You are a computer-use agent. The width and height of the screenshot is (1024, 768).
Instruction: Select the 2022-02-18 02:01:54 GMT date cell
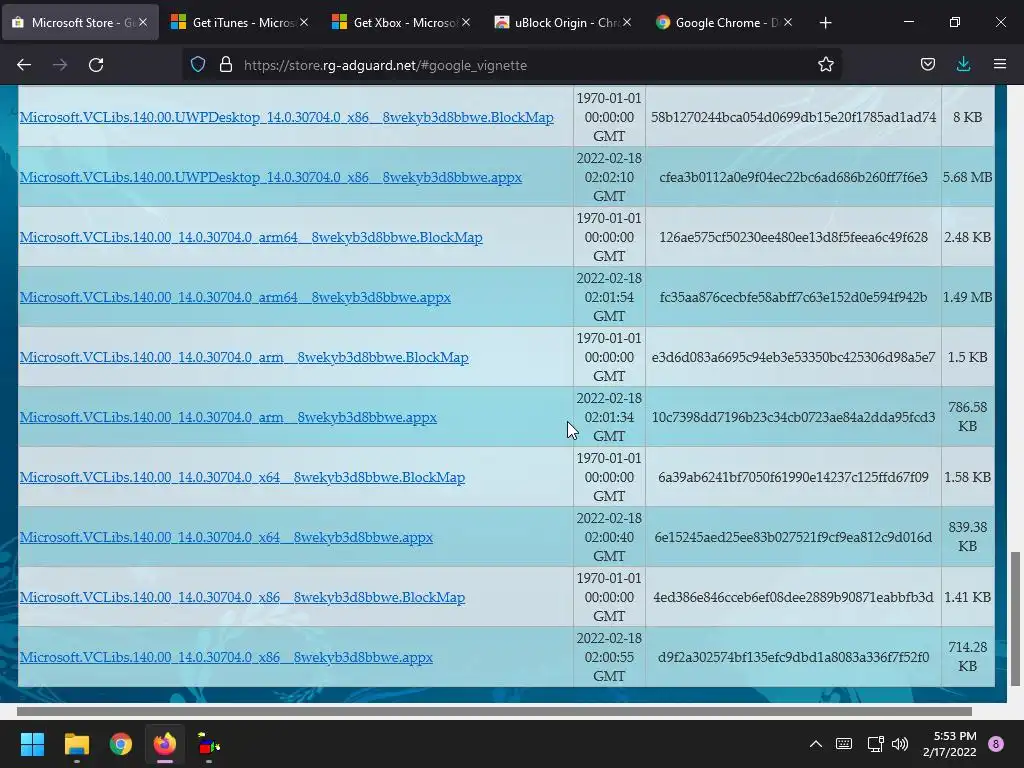click(x=609, y=297)
